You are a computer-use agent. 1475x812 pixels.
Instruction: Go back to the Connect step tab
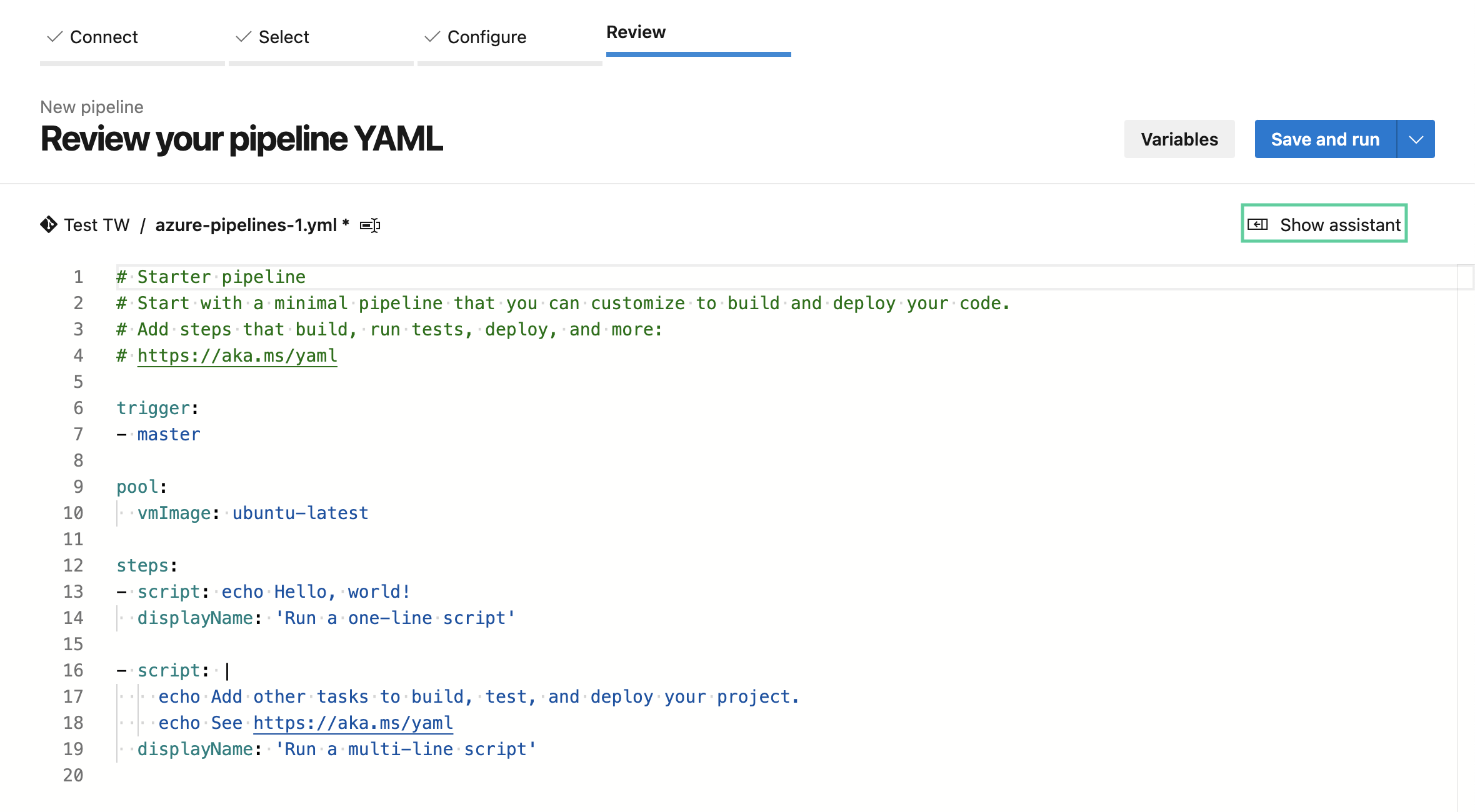pos(104,37)
